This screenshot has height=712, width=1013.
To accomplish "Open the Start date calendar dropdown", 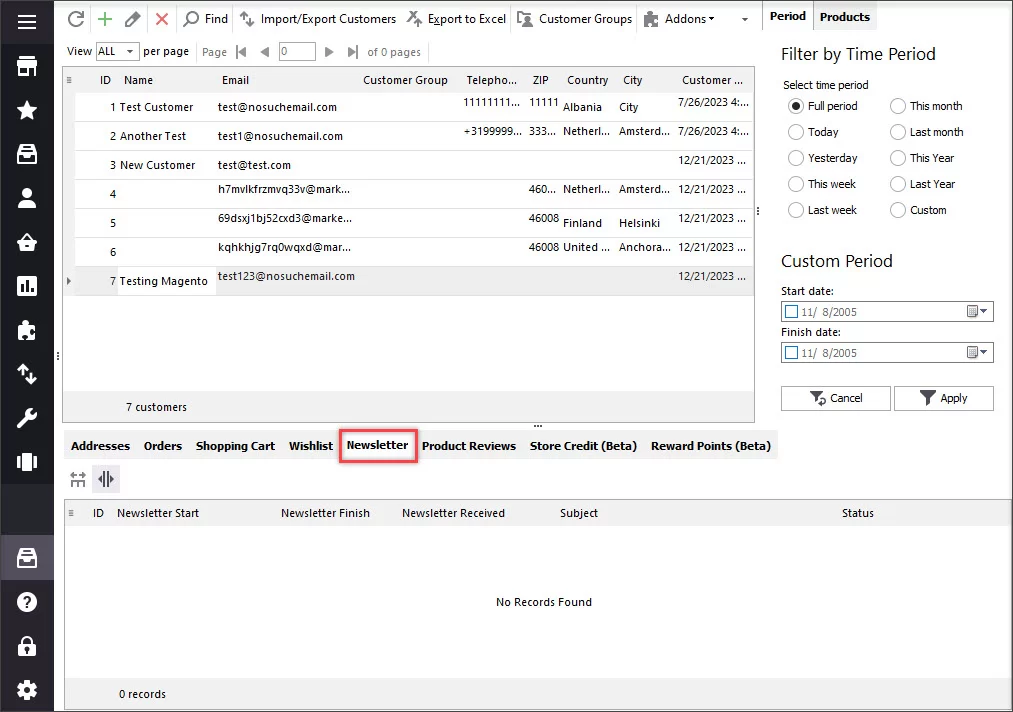I will [x=977, y=311].
